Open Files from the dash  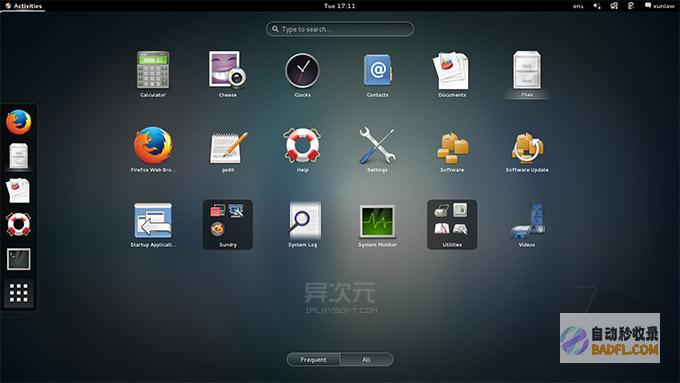pos(19,156)
